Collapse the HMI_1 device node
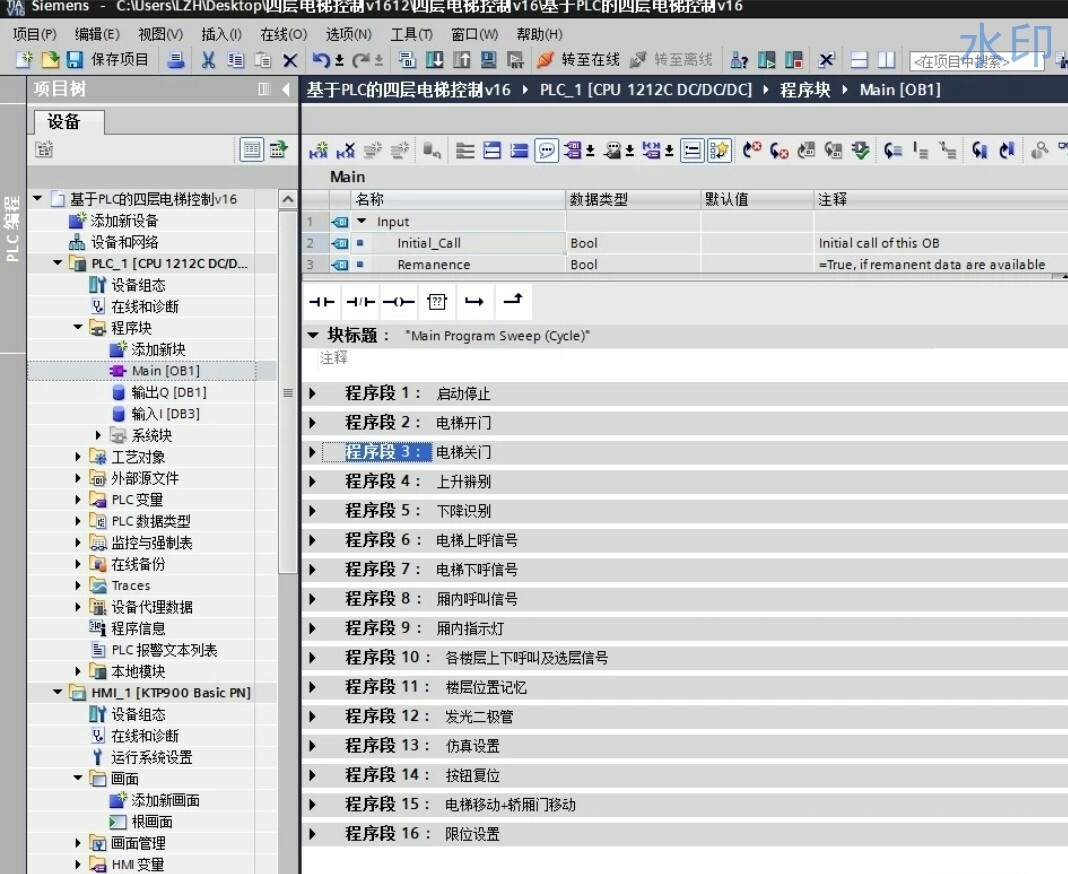This screenshot has width=1068, height=874. pyautogui.click(x=57, y=693)
